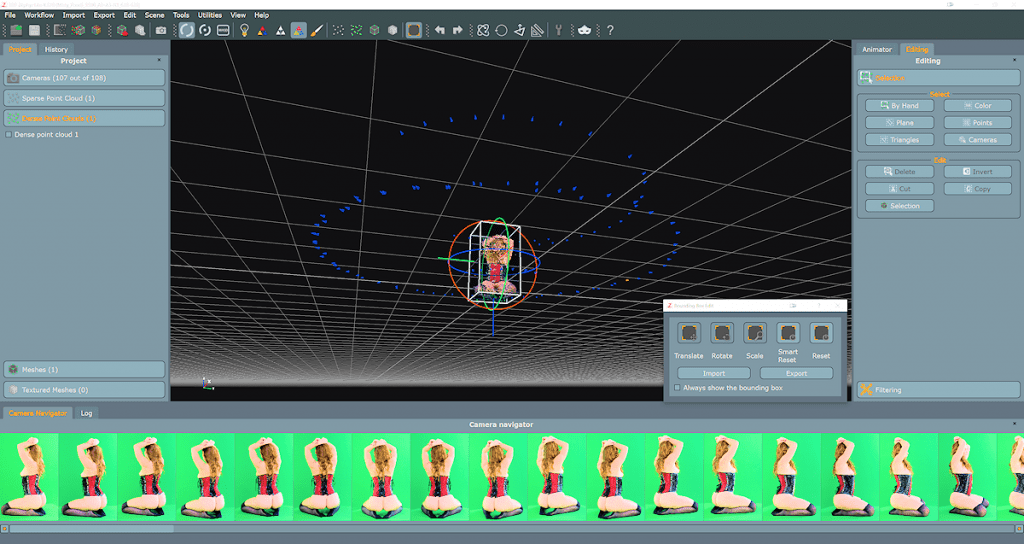Click the camera snapshot toolbar icon
The height and width of the screenshot is (544, 1024).
[161, 30]
